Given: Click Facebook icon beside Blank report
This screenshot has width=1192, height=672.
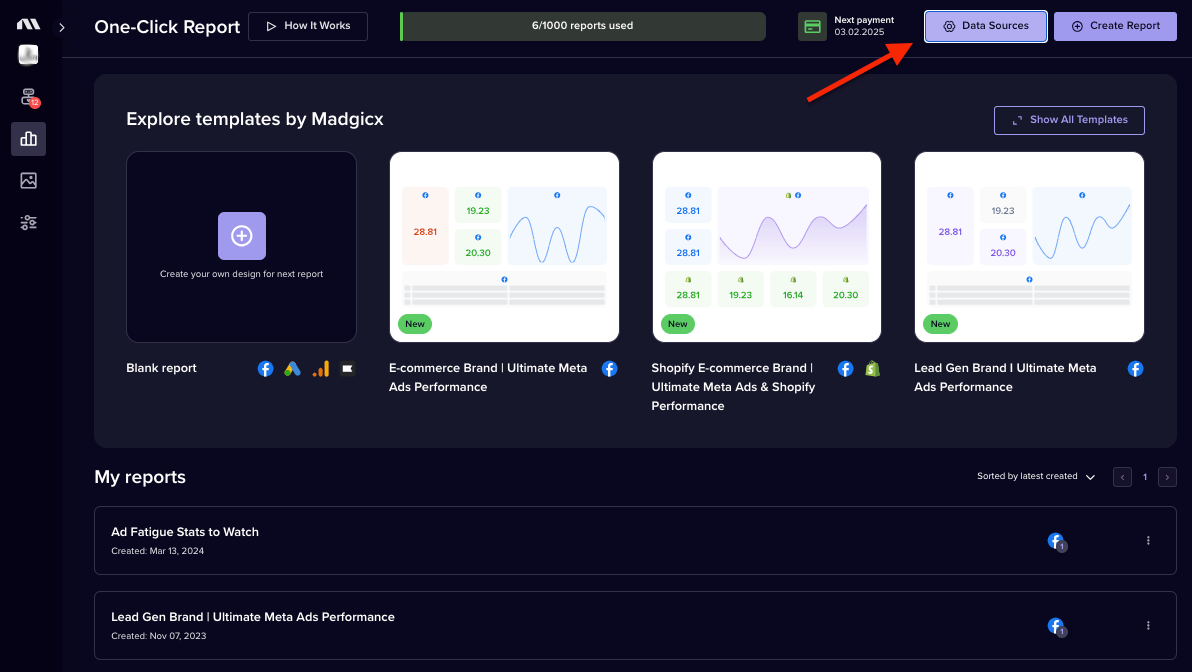Looking at the screenshot, I should 265,369.
